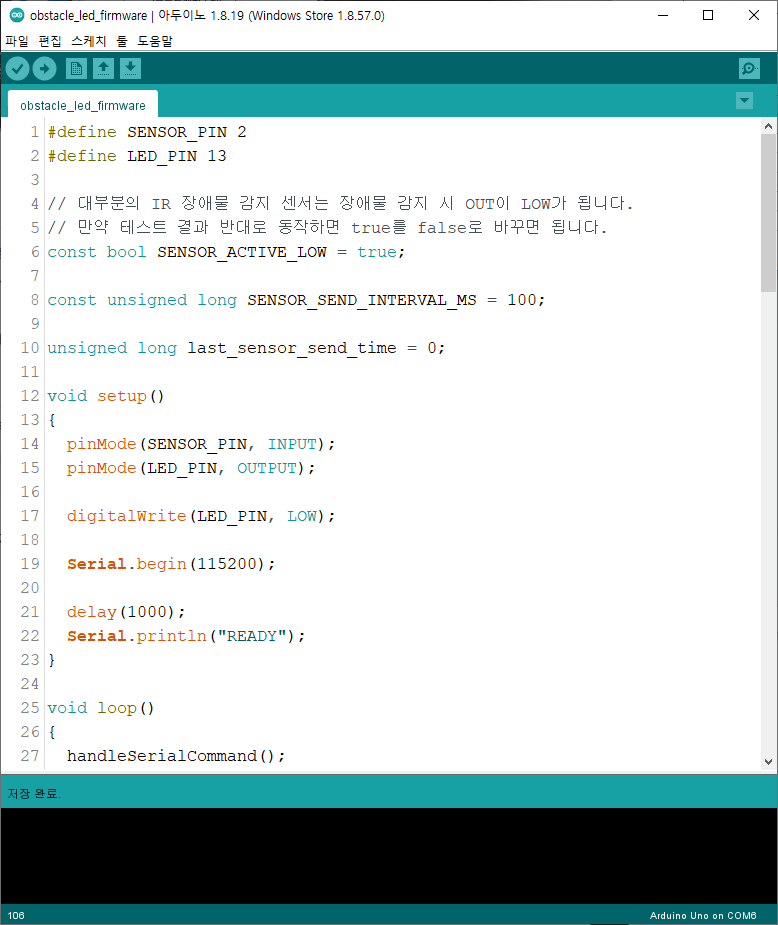The image size is (778, 925).
Task: Click 'INPUT' keyword on line 14
Action: tap(292, 444)
